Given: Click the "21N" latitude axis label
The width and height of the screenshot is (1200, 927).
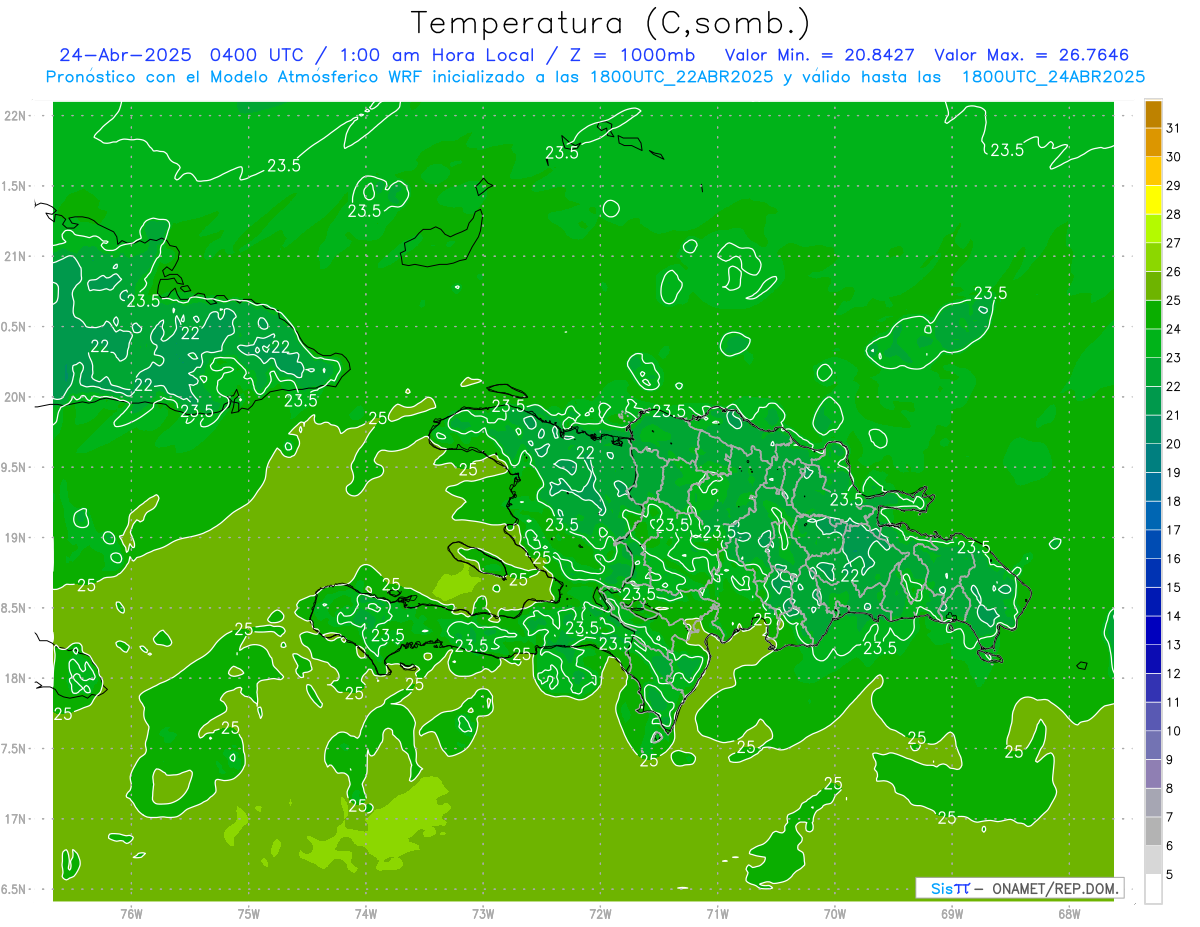Looking at the screenshot, I should coord(16,256).
